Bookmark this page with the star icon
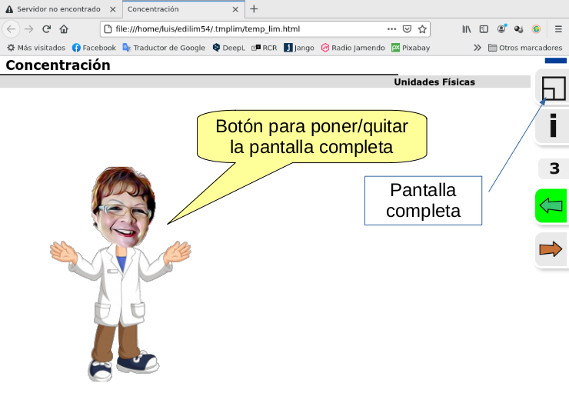This screenshot has height=400, width=569. pyautogui.click(x=422, y=29)
